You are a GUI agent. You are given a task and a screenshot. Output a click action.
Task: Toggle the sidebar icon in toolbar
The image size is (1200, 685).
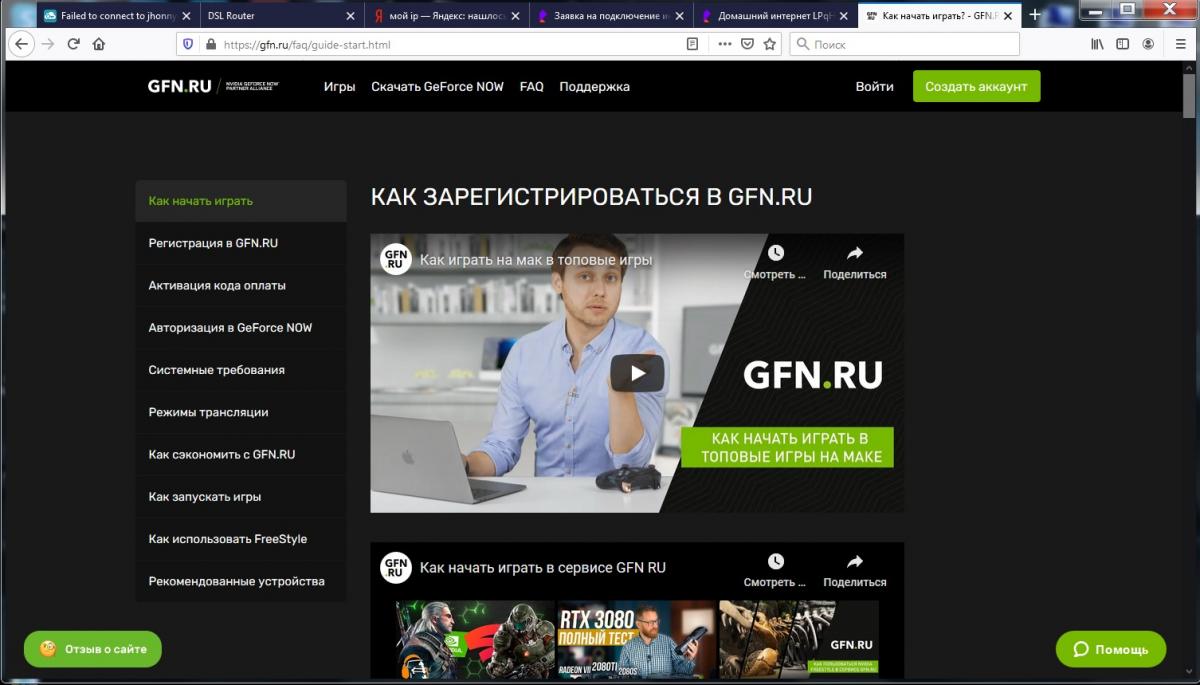tap(1122, 44)
